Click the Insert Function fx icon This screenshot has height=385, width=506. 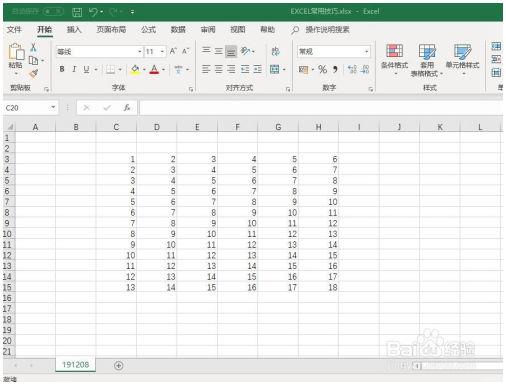point(127,108)
